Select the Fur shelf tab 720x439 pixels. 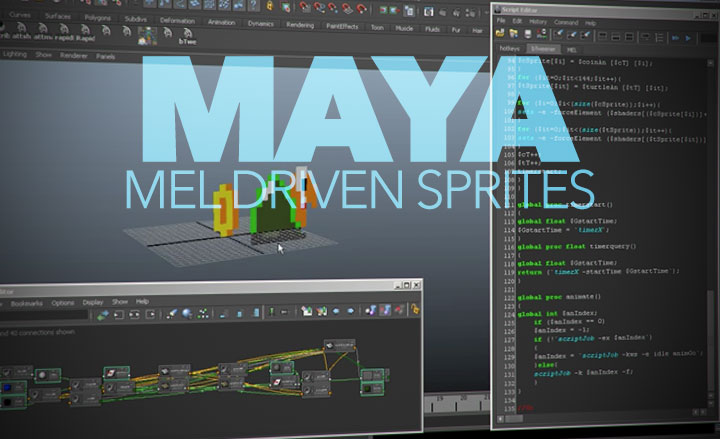456,30
